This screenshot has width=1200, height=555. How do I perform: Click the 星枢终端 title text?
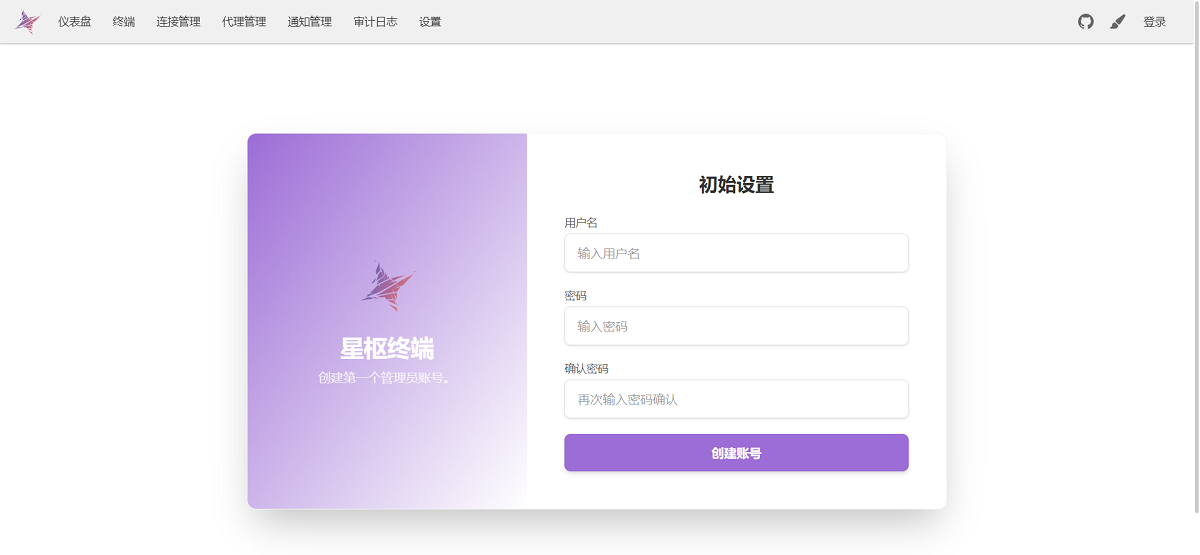tap(387, 349)
